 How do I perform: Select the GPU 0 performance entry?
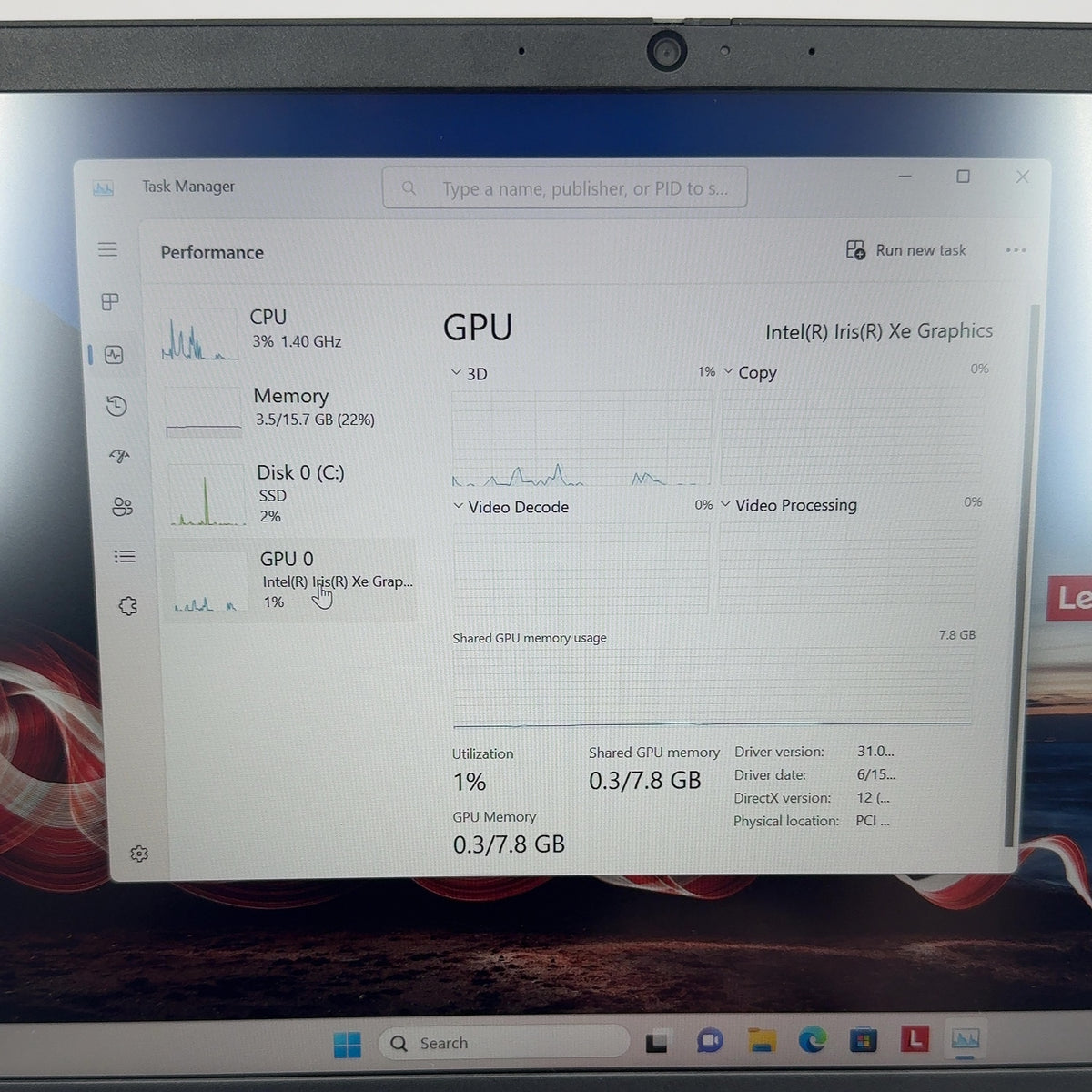291,581
